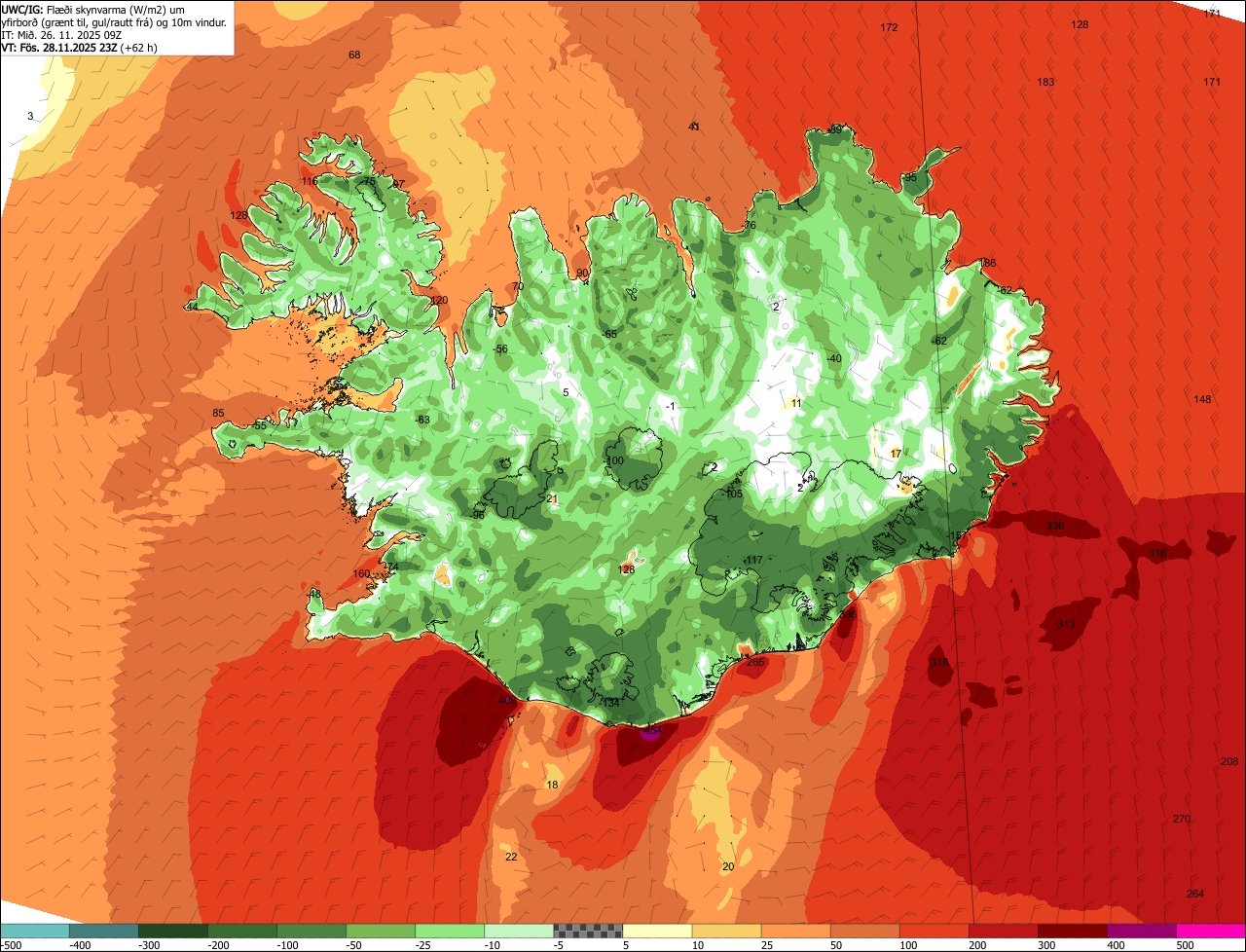The image size is (1246, 952).
Task: Click the map value '11'
Action: [796, 403]
